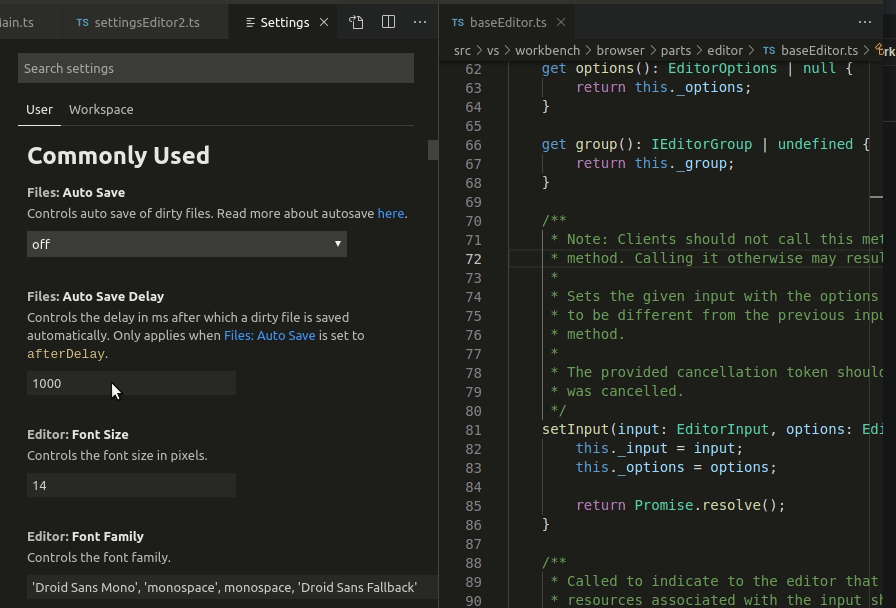Screen dimensions: 896x608
Task: Click the Split Editor icon on the Settings tab
Action: click(389, 22)
